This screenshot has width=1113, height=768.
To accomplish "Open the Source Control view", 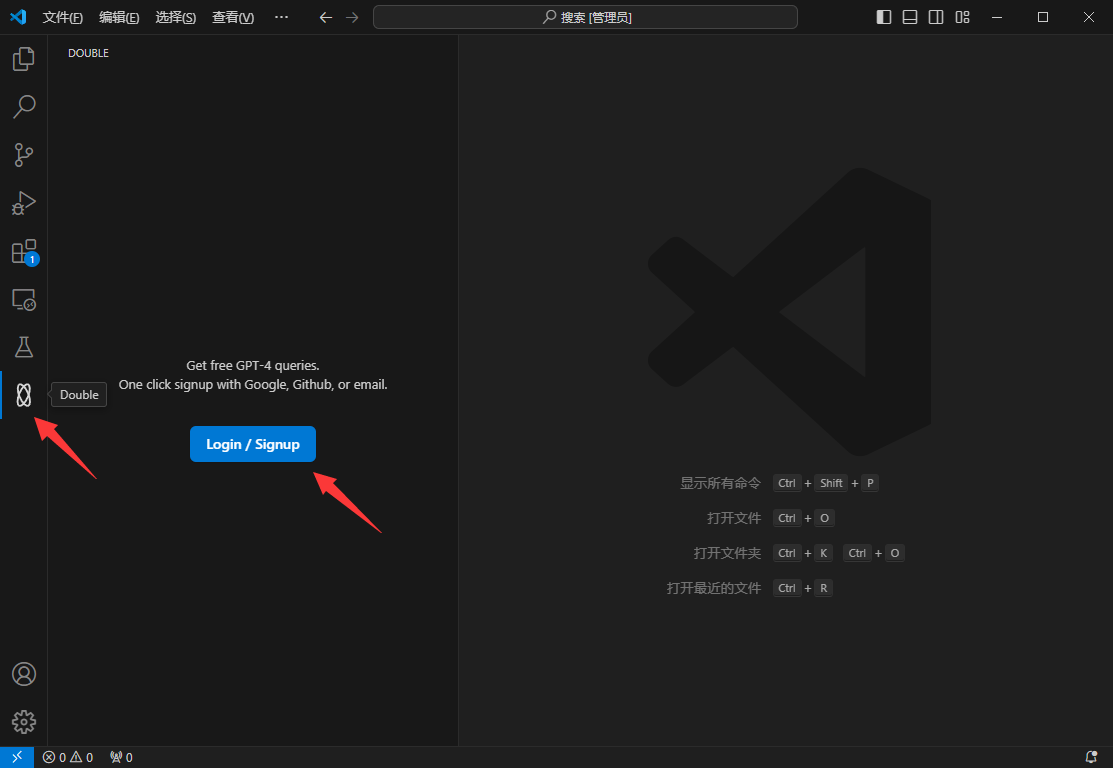I will point(23,155).
